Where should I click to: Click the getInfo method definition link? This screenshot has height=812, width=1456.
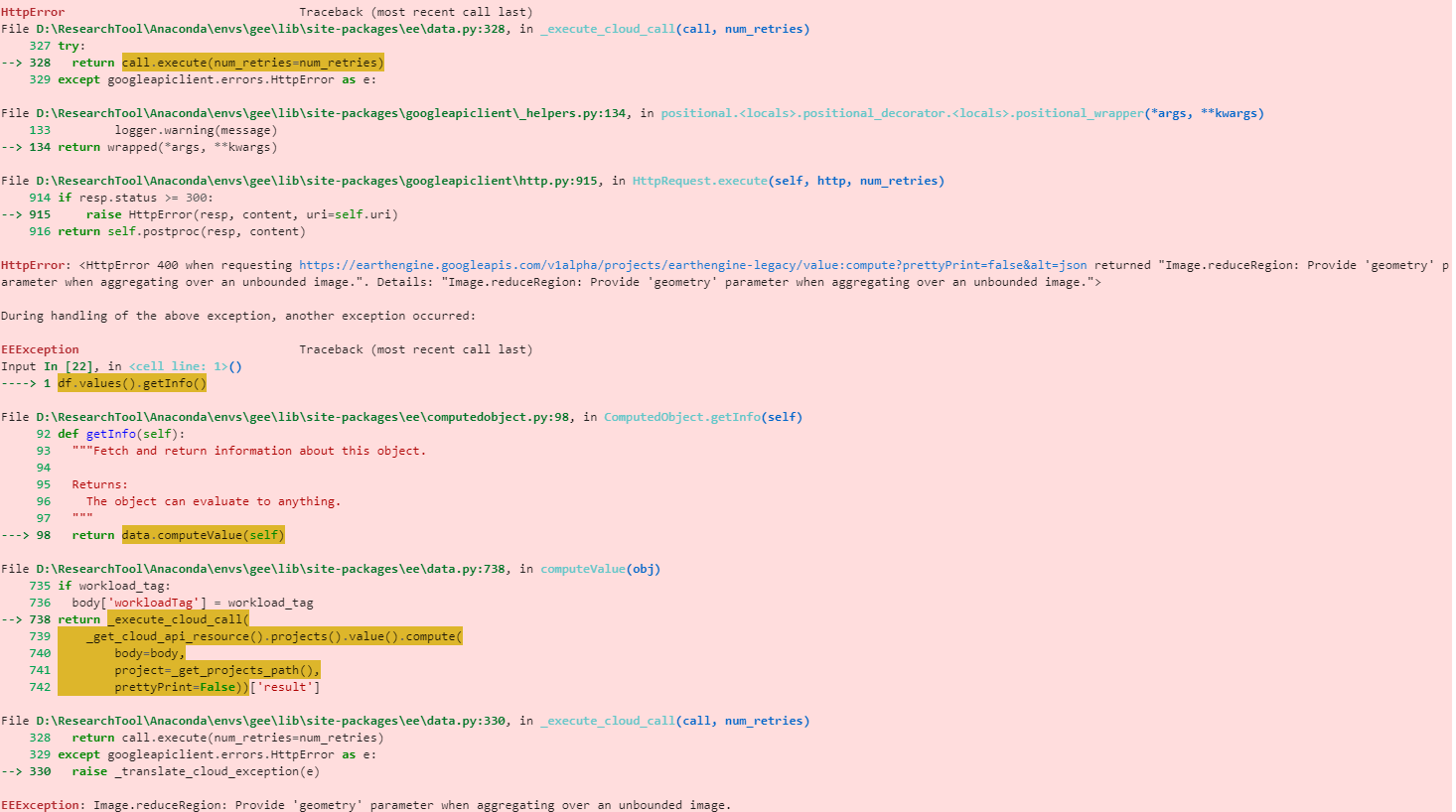pos(109,433)
